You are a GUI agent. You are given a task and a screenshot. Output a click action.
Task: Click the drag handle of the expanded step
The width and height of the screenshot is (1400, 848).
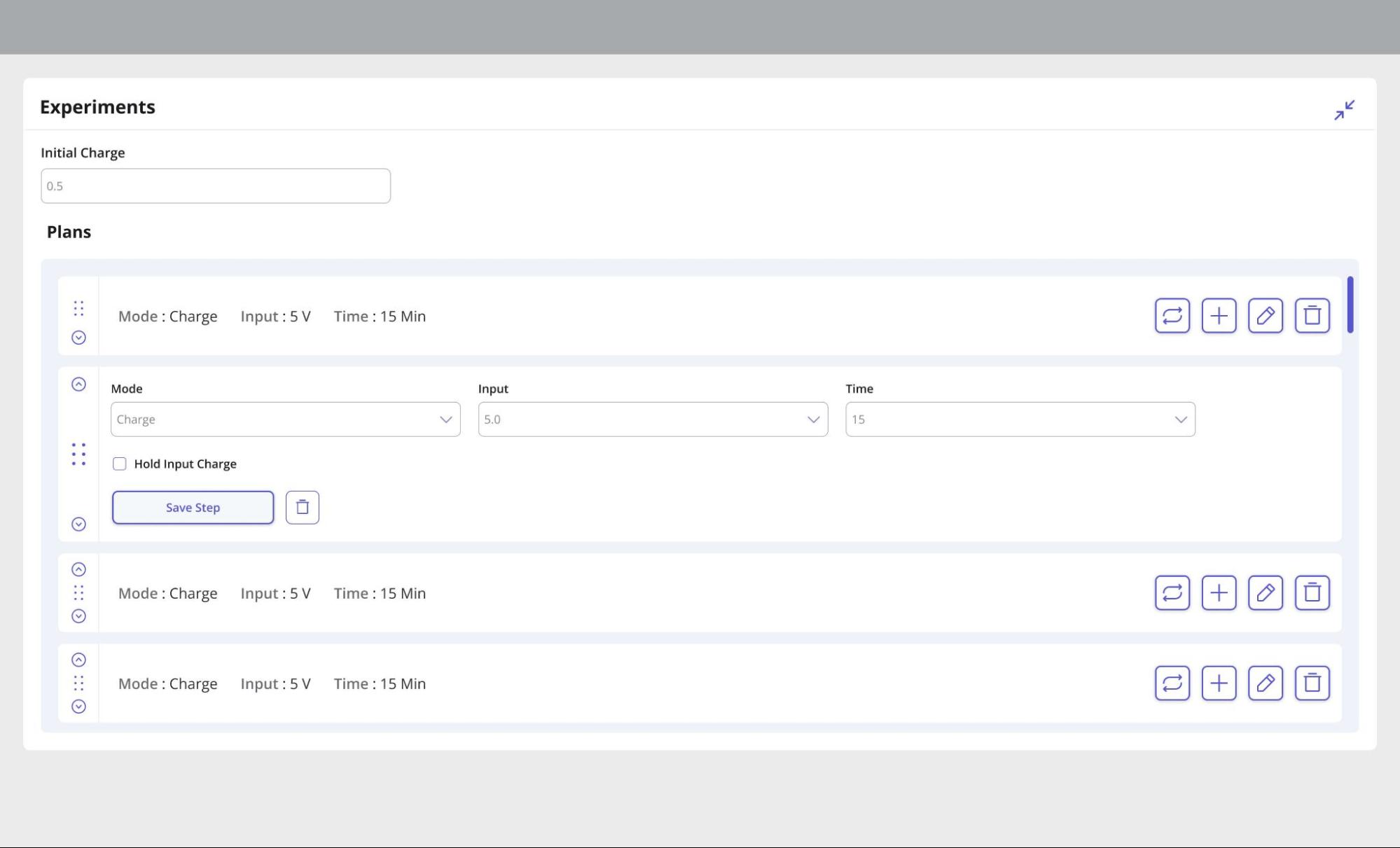(x=78, y=453)
